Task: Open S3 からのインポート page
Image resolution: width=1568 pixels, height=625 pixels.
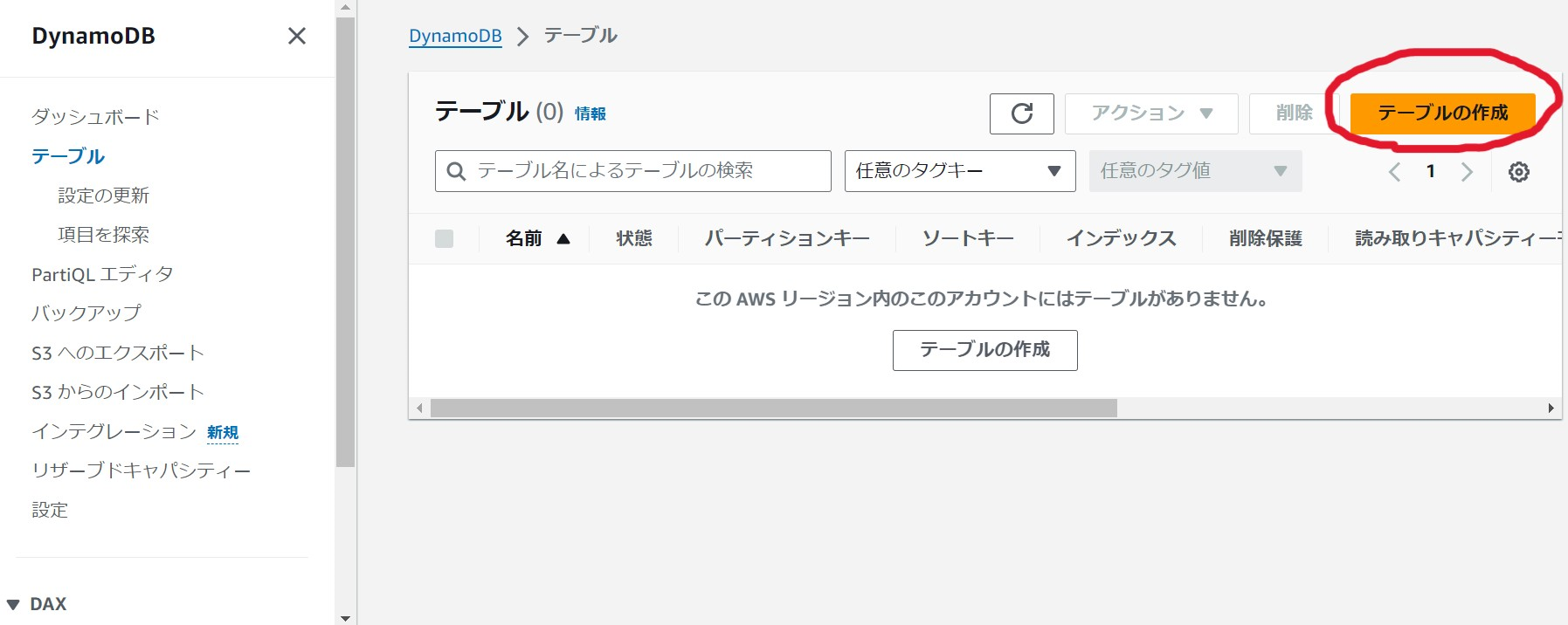Action: (x=118, y=392)
